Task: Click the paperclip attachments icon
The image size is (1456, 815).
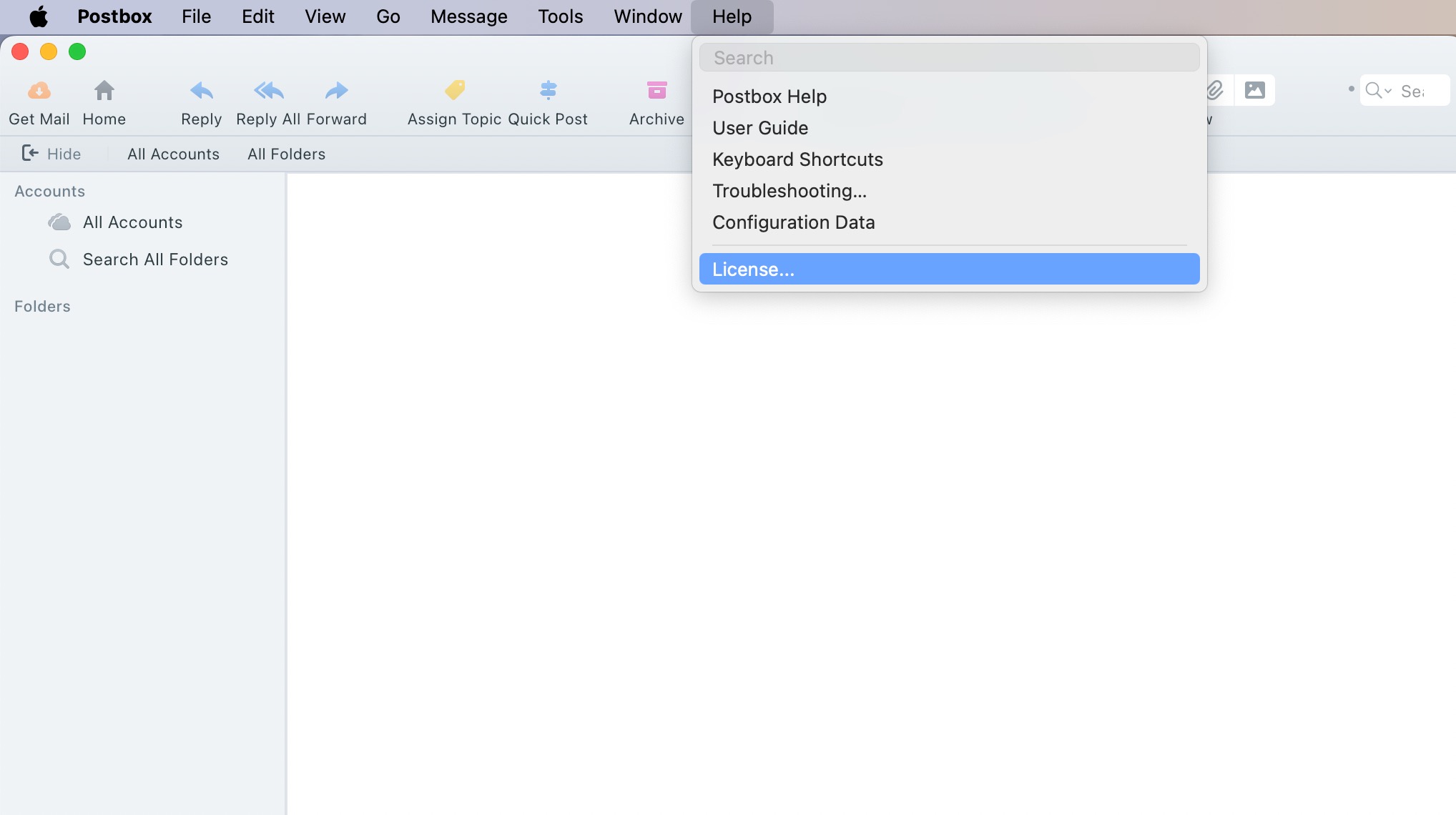Action: [x=1214, y=90]
